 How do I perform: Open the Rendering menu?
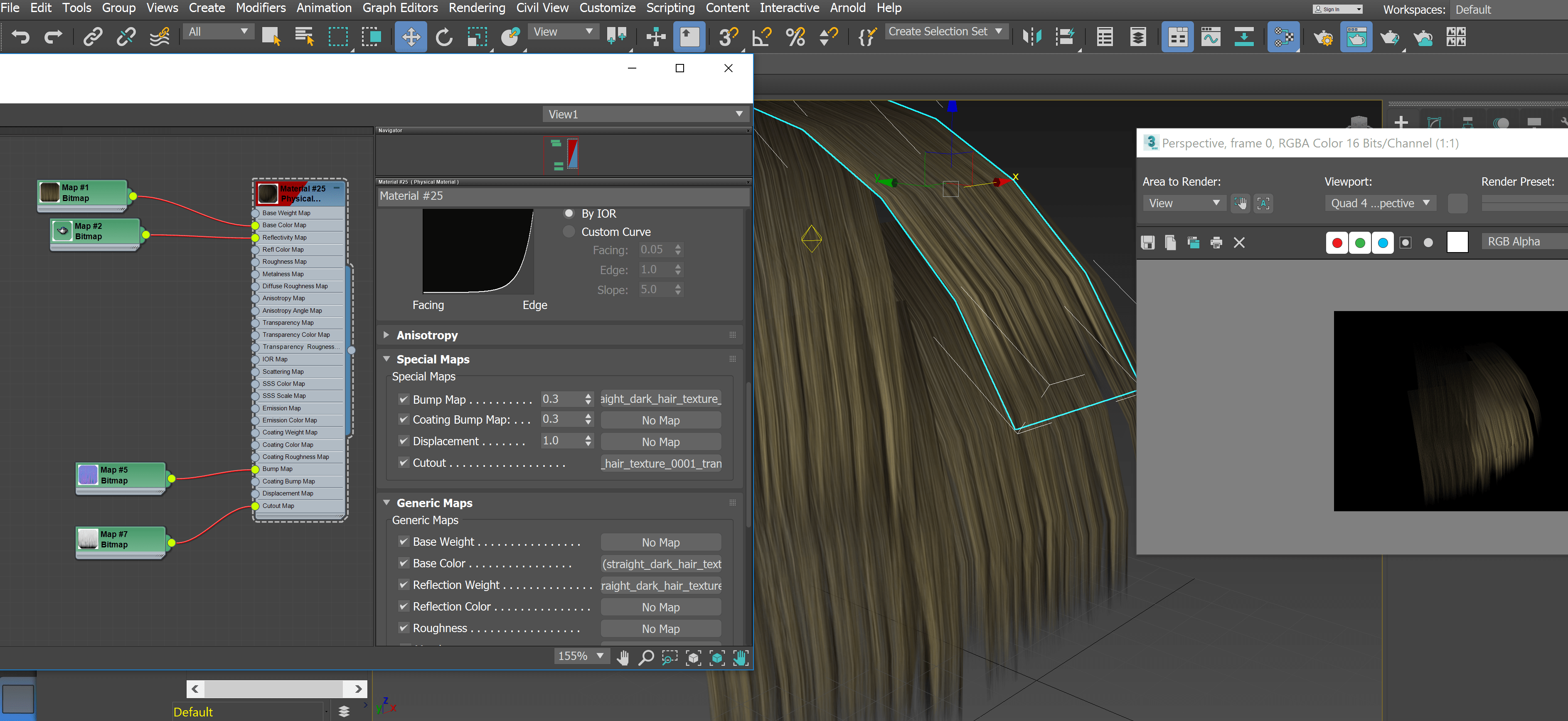pyautogui.click(x=477, y=8)
